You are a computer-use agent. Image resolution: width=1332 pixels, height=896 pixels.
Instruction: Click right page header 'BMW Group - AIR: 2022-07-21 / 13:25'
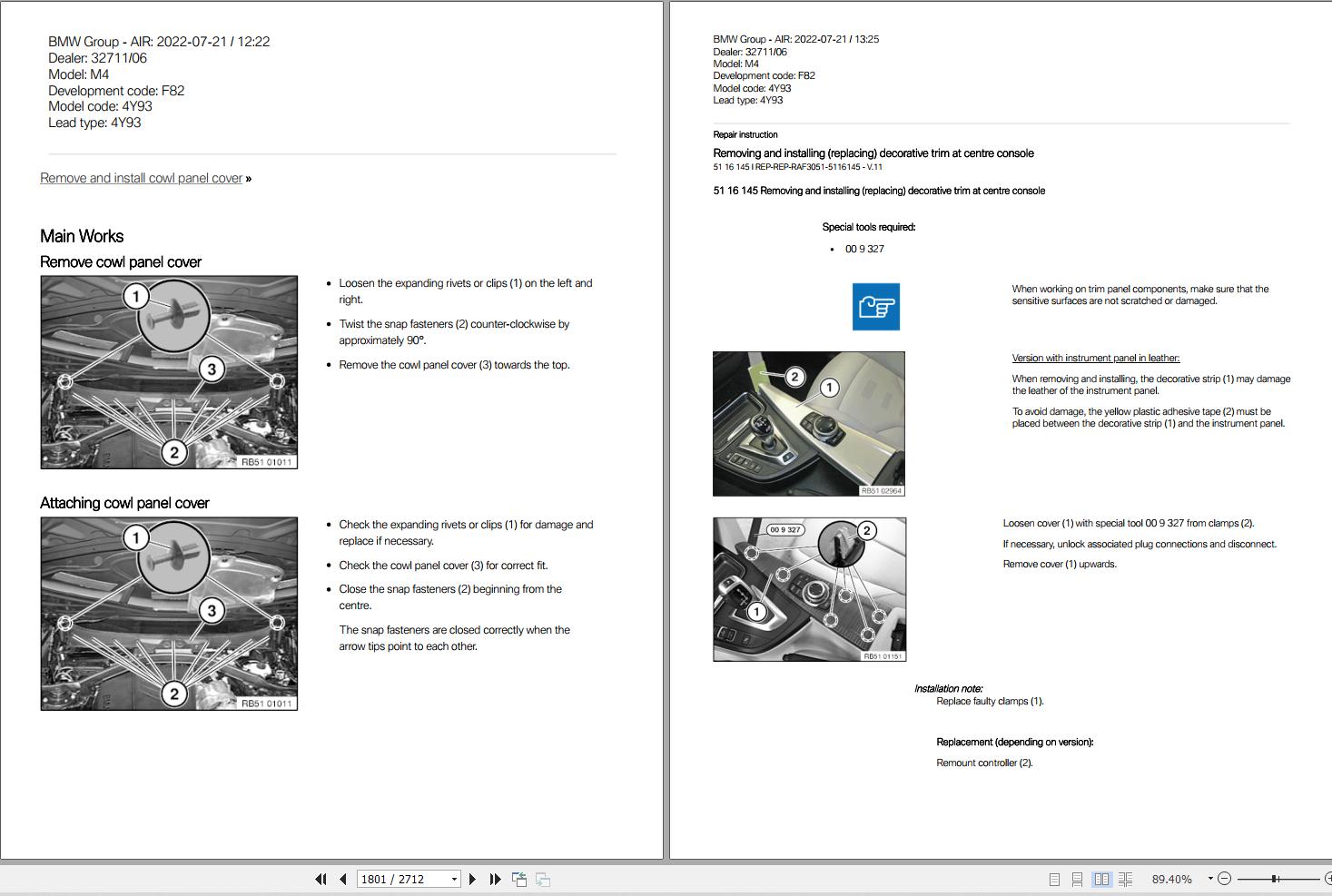796,39
